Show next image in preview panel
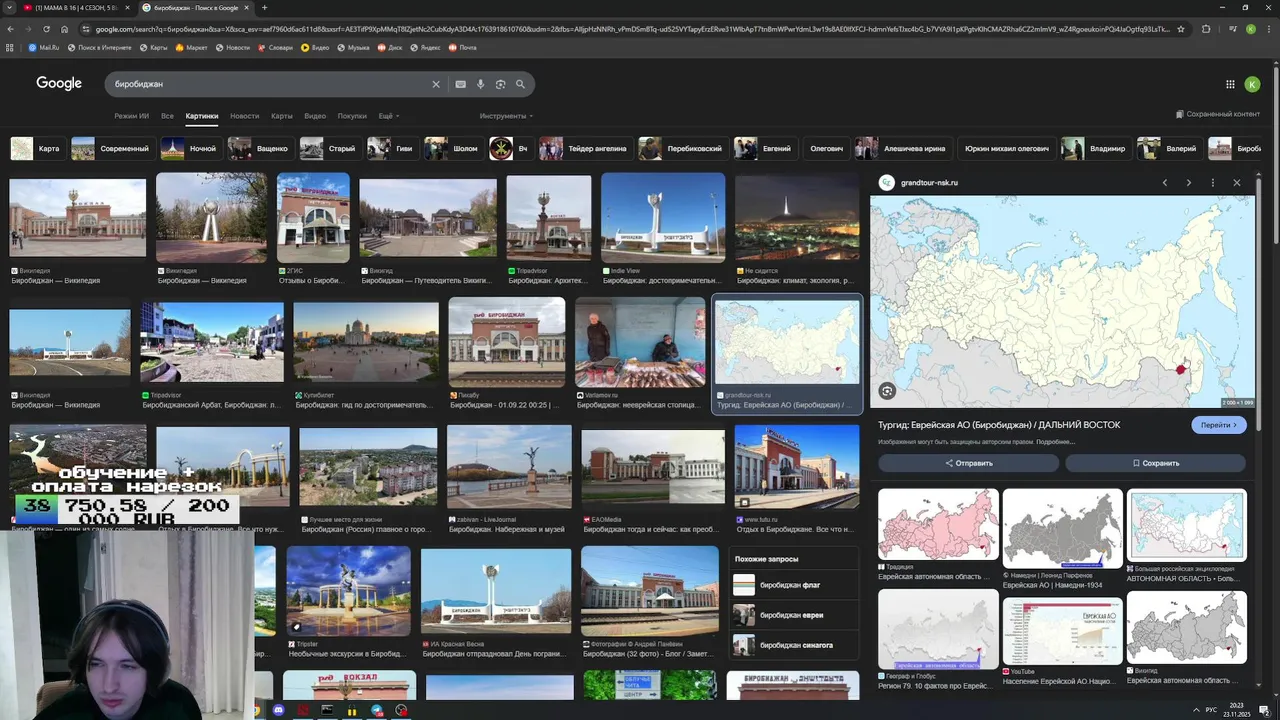 [x=1188, y=183]
